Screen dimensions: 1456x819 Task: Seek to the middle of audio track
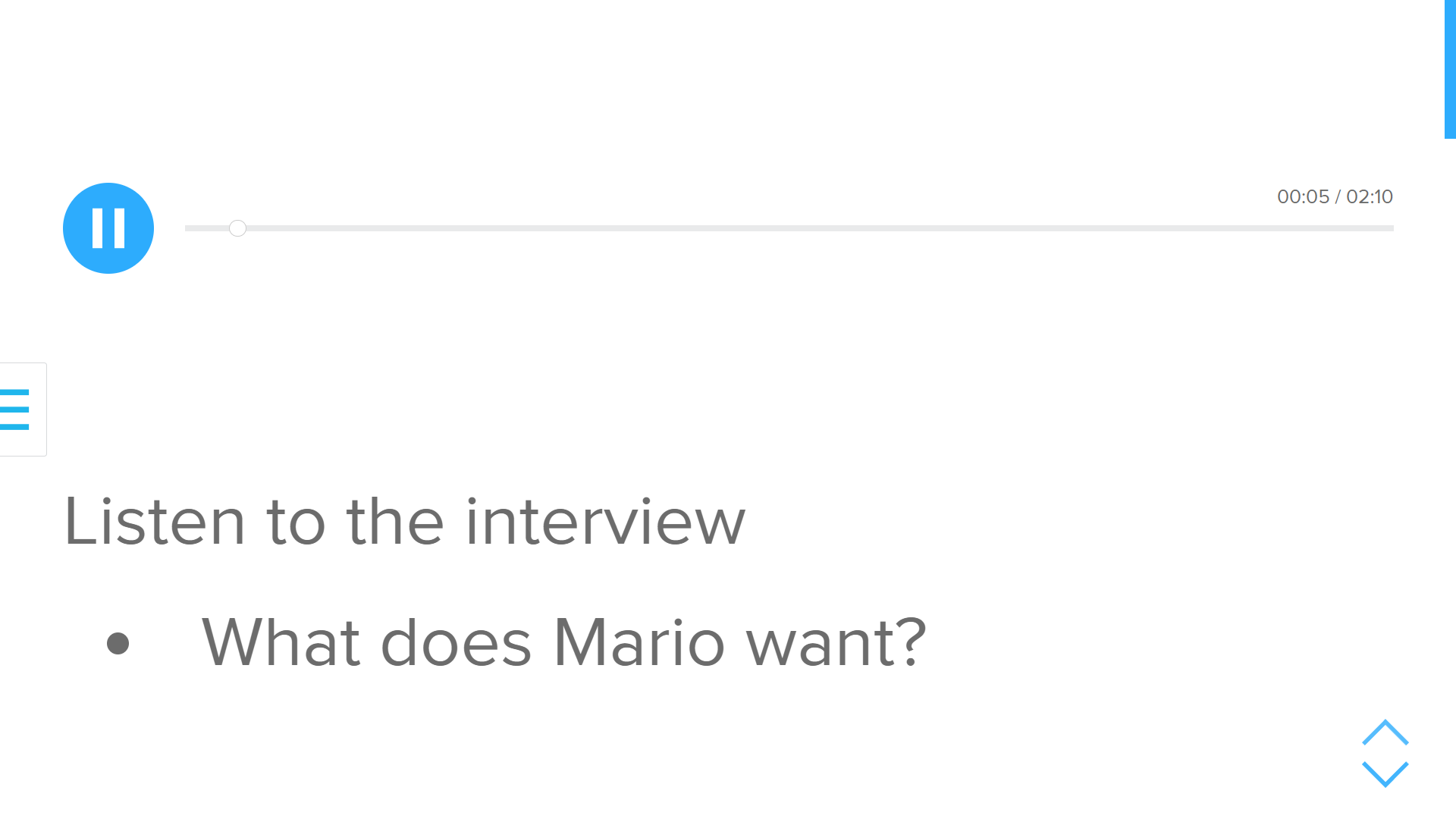tap(789, 228)
